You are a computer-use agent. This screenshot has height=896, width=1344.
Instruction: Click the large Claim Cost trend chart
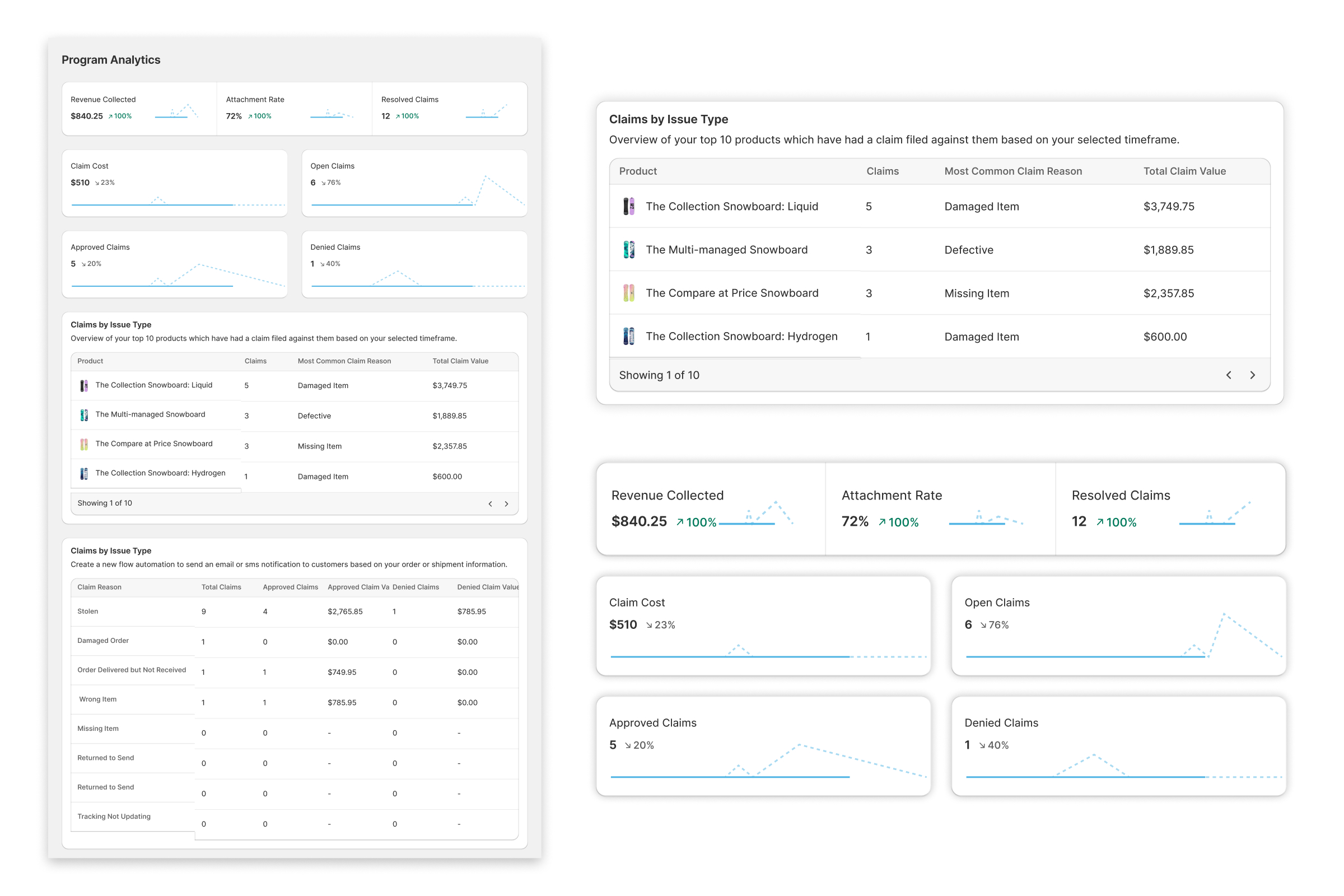[768, 651]
